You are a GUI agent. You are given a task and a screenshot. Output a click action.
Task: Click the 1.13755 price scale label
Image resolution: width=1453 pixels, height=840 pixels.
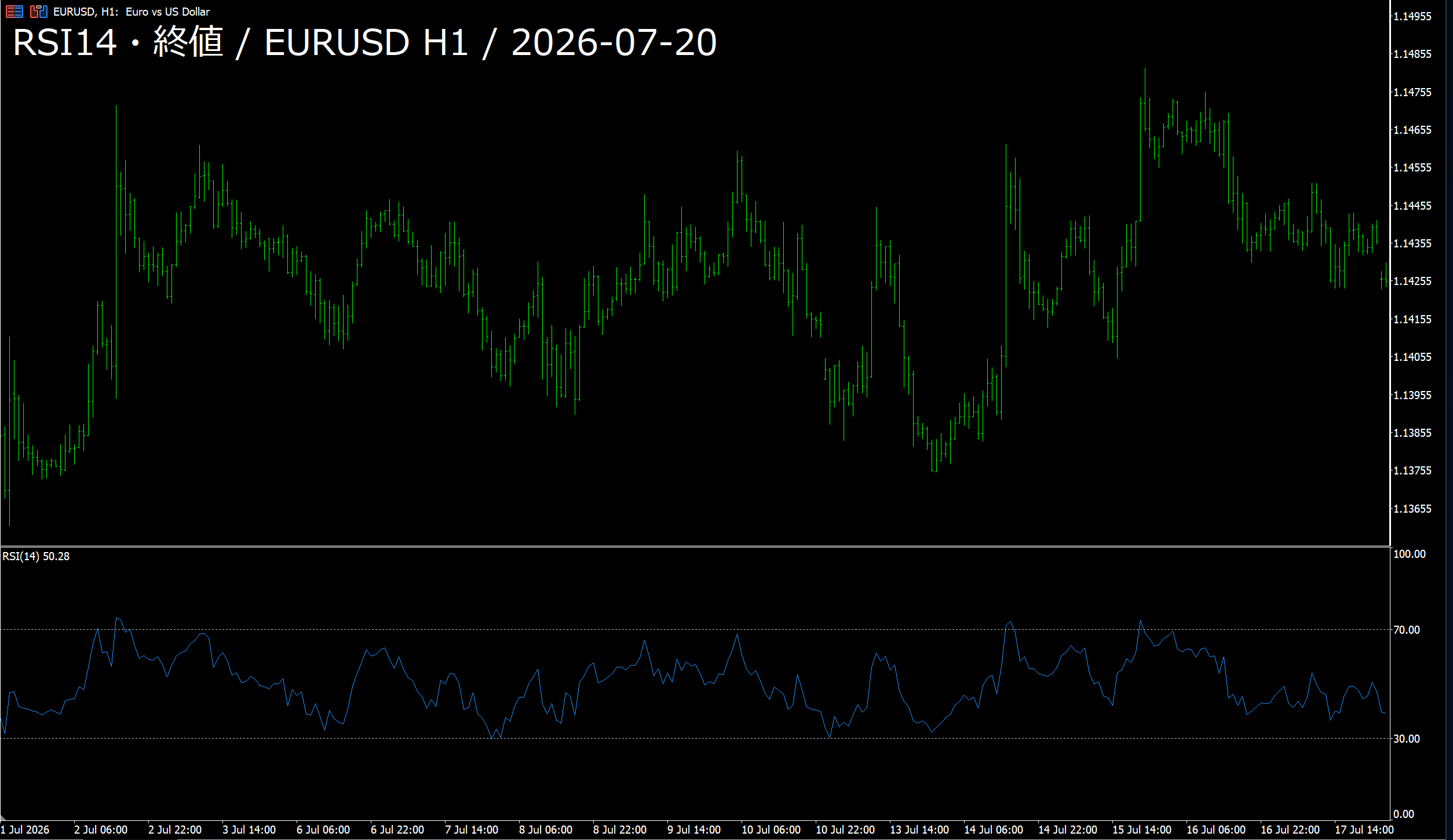coord(1412,470)
